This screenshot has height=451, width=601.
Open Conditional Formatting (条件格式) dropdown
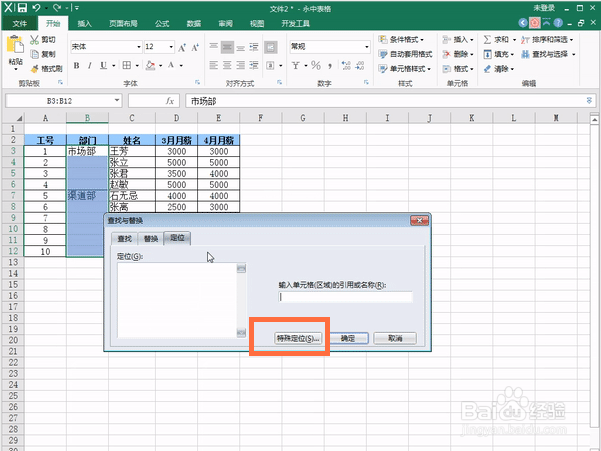[x=401, y=39]
